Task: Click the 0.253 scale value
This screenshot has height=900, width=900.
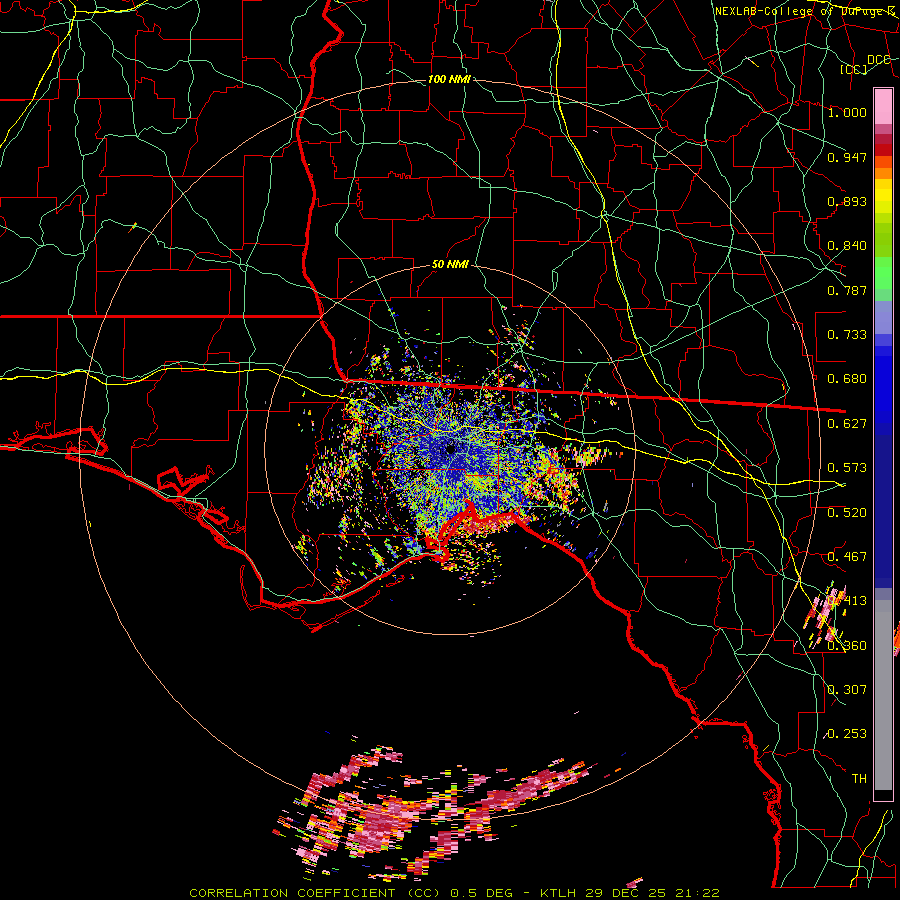Action: [x=847, y=734]
